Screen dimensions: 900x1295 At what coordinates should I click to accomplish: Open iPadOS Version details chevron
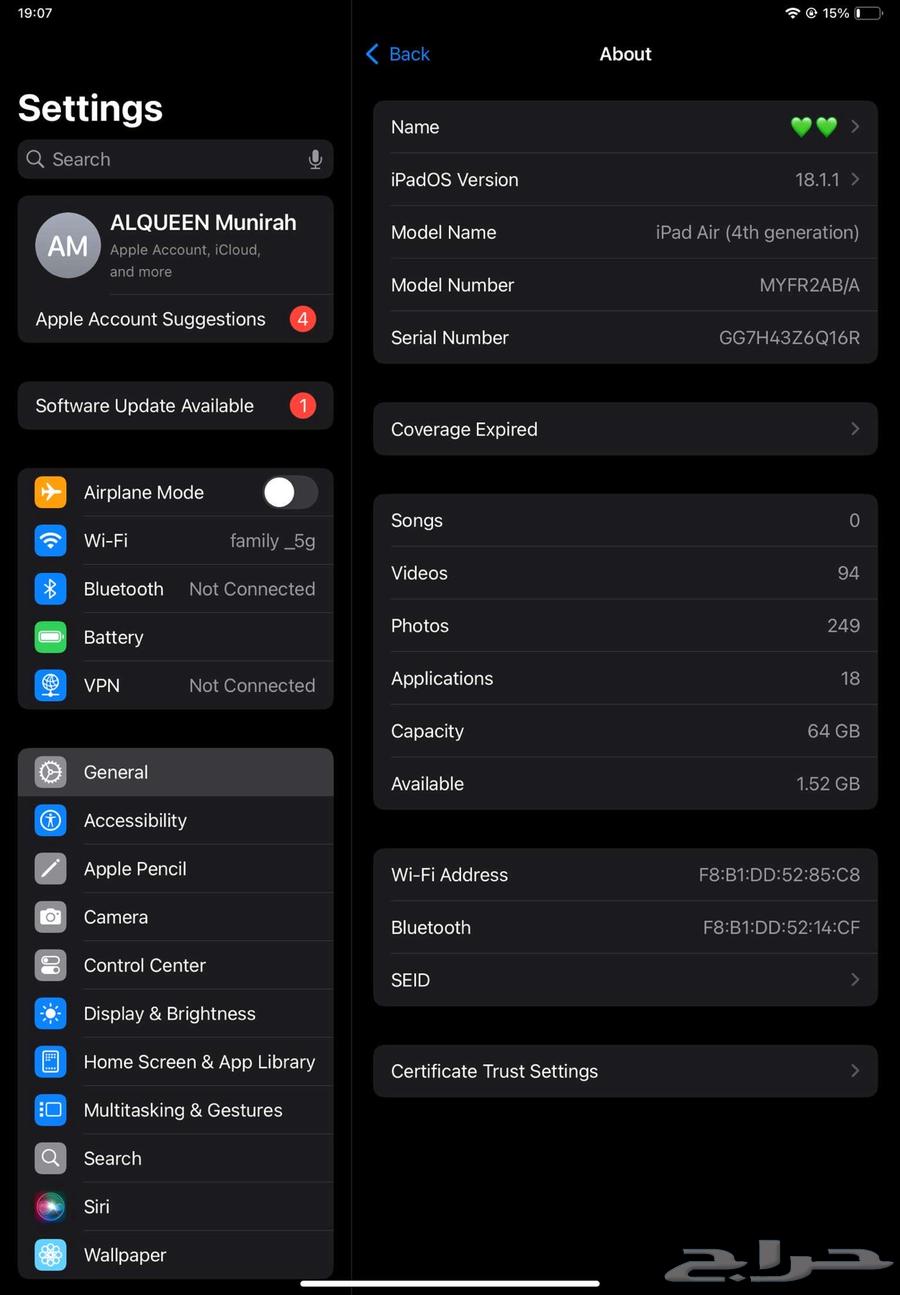855,180
